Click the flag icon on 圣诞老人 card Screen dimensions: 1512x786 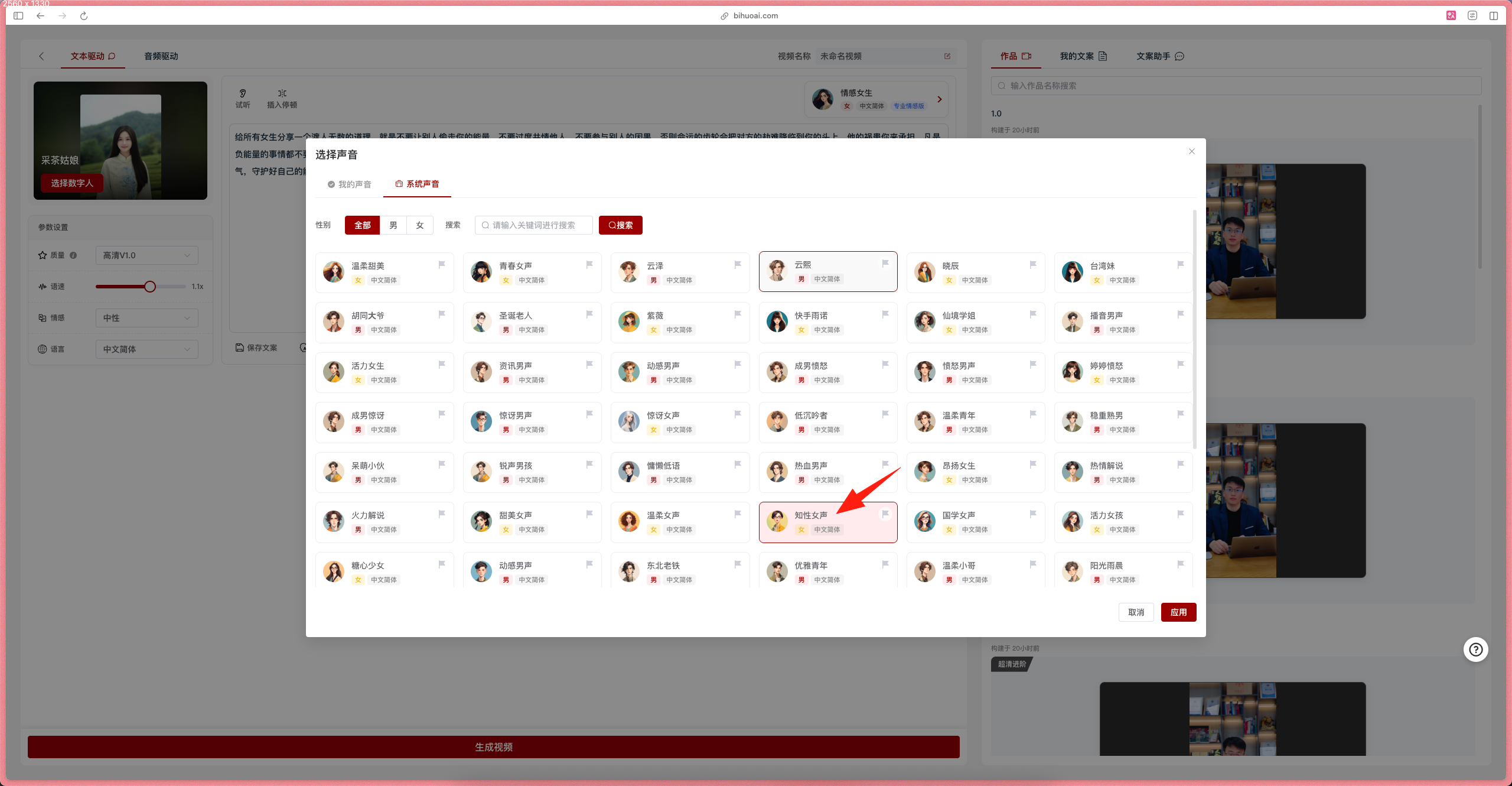[589, 314]
